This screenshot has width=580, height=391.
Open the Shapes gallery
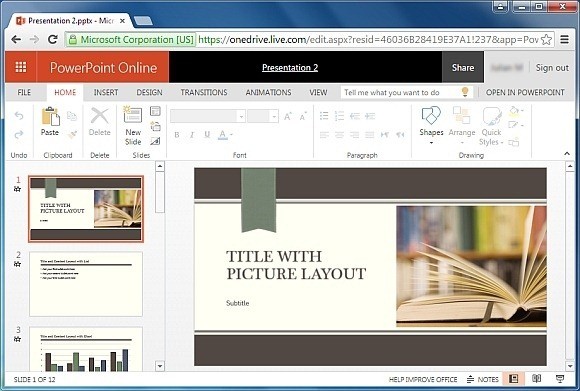click(x=431, y=125)
